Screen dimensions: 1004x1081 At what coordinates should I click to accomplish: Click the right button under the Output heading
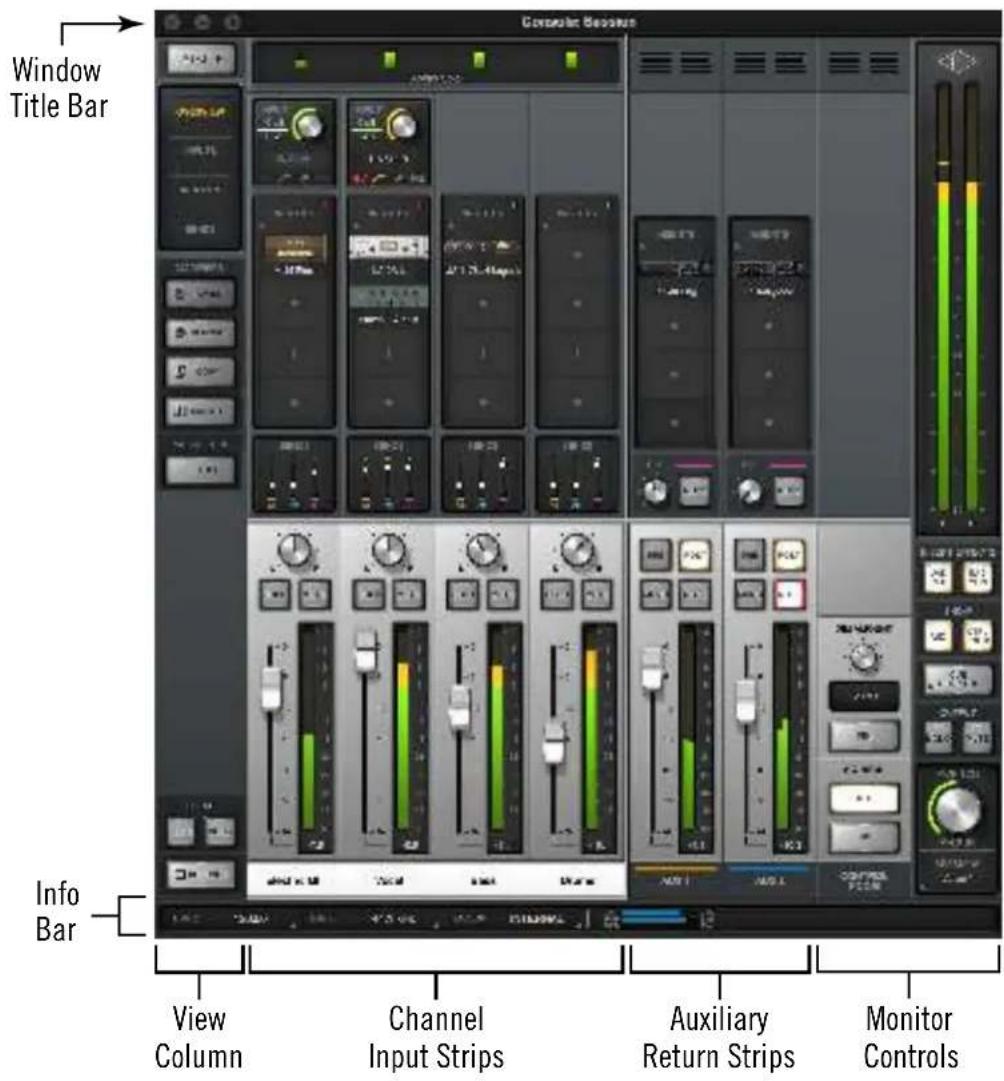click(x=977, y=737)
